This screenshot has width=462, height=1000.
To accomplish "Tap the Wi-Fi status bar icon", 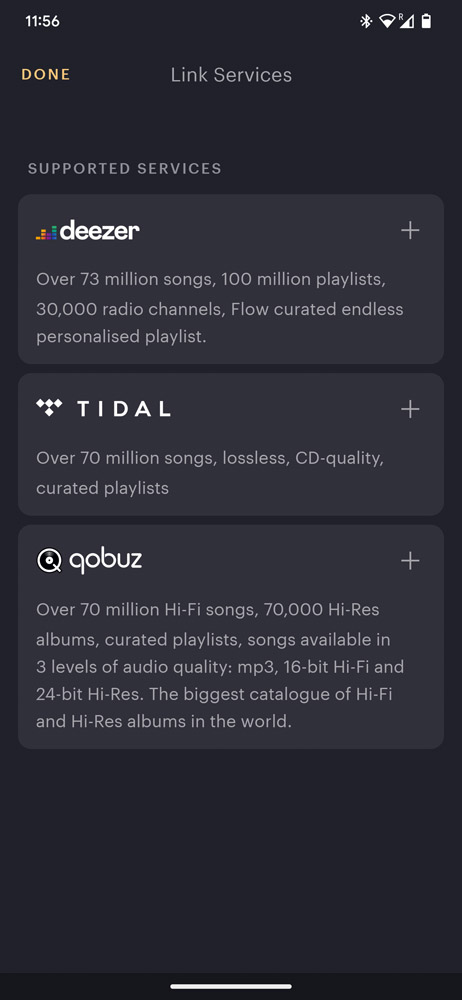I will 387,21.
